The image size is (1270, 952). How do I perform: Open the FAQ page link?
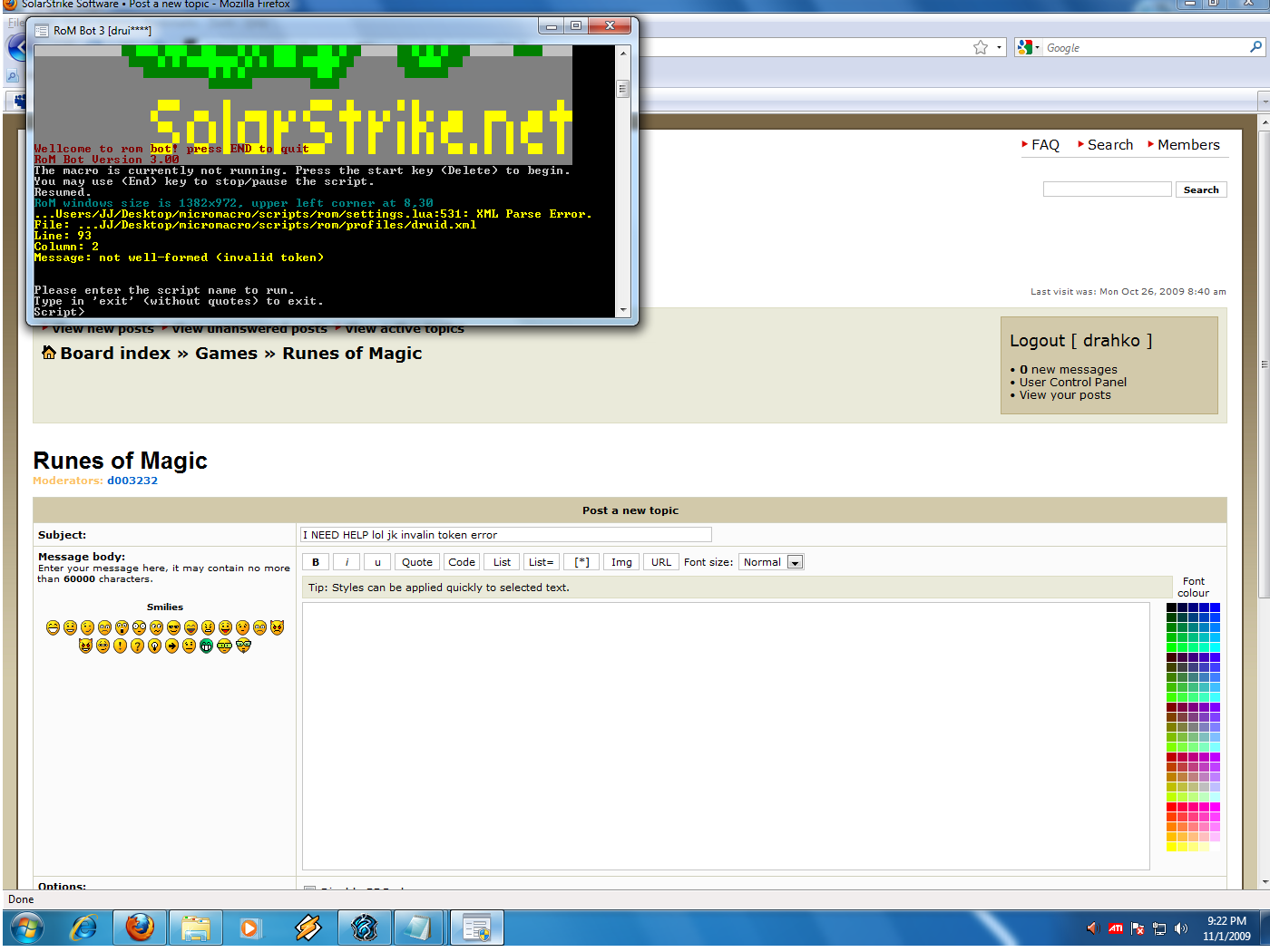[1045, 145]
